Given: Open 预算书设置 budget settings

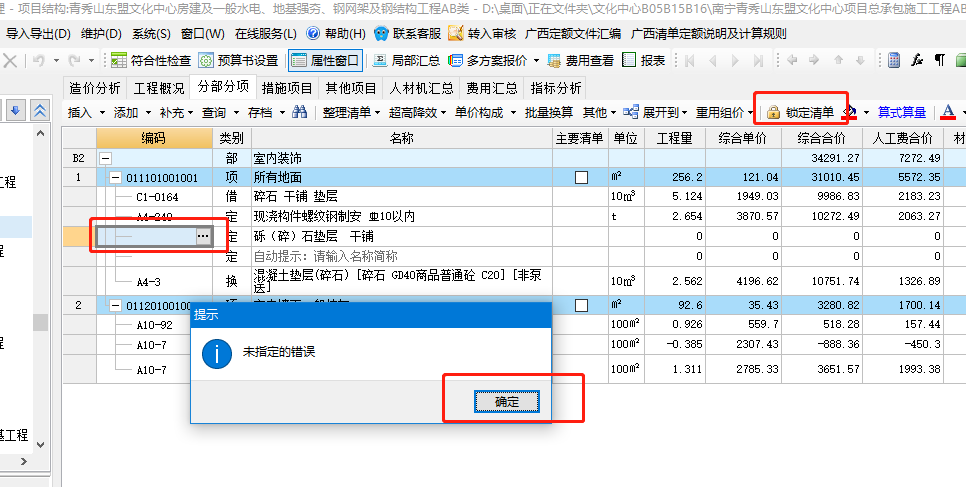Looking at the screenshot, I should 239,60.
